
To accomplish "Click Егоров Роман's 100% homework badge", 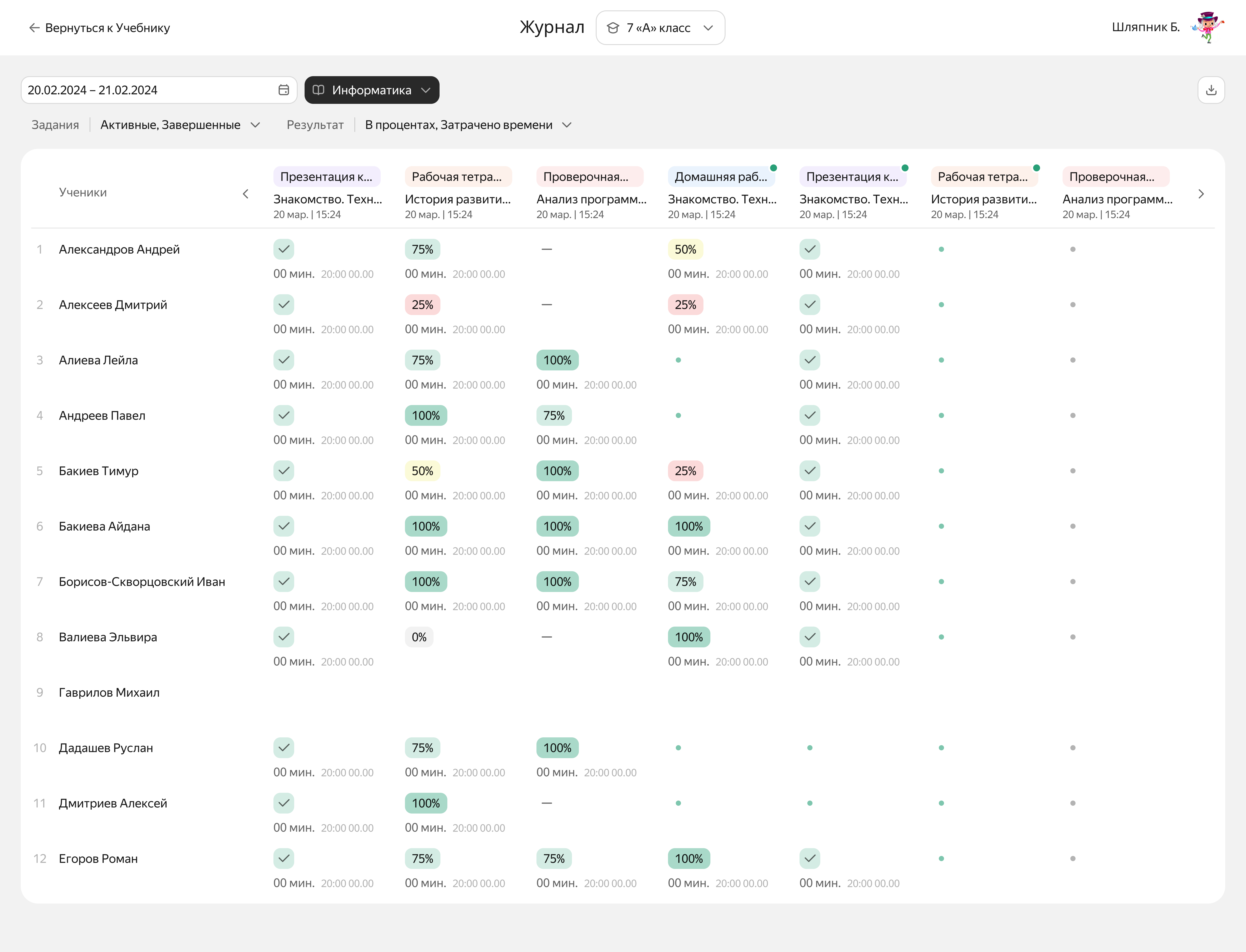I will click(x=689, y=859).
